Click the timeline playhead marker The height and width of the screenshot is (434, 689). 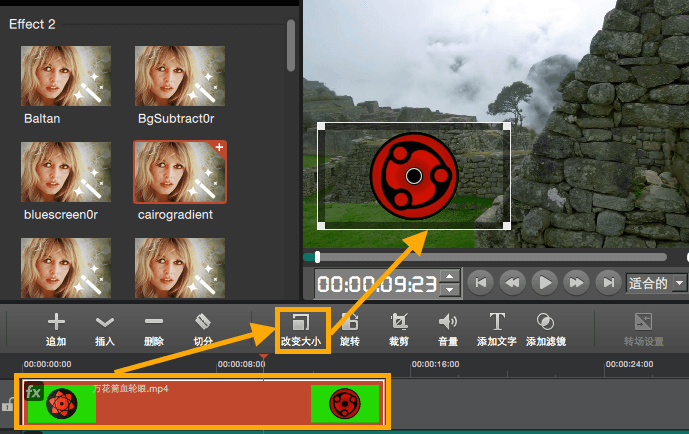264,357
